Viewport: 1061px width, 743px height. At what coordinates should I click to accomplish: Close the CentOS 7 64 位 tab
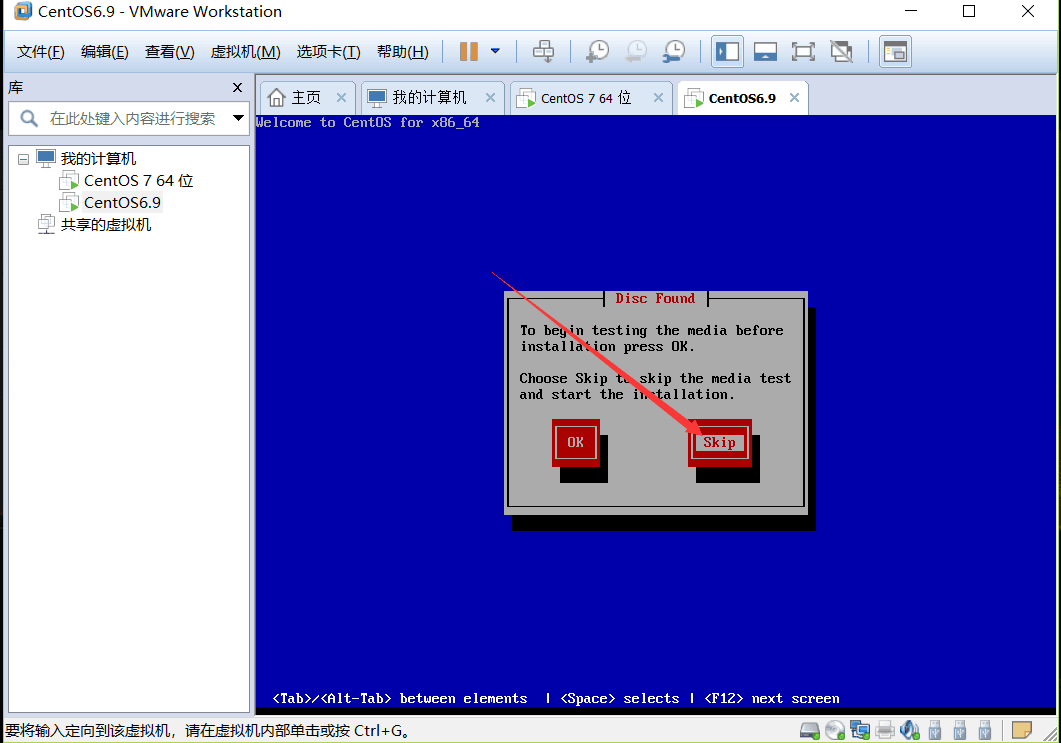658,98
